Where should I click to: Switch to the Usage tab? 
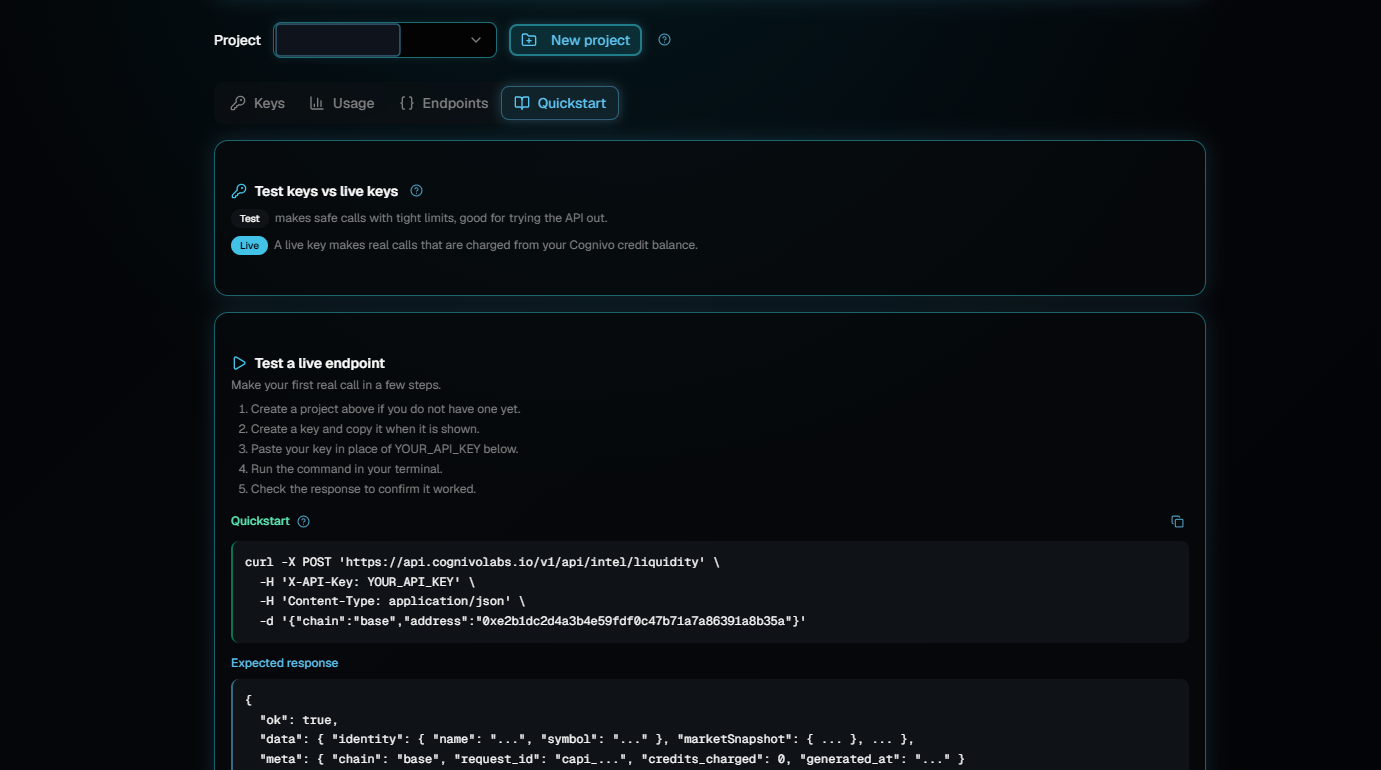(342, 103)
